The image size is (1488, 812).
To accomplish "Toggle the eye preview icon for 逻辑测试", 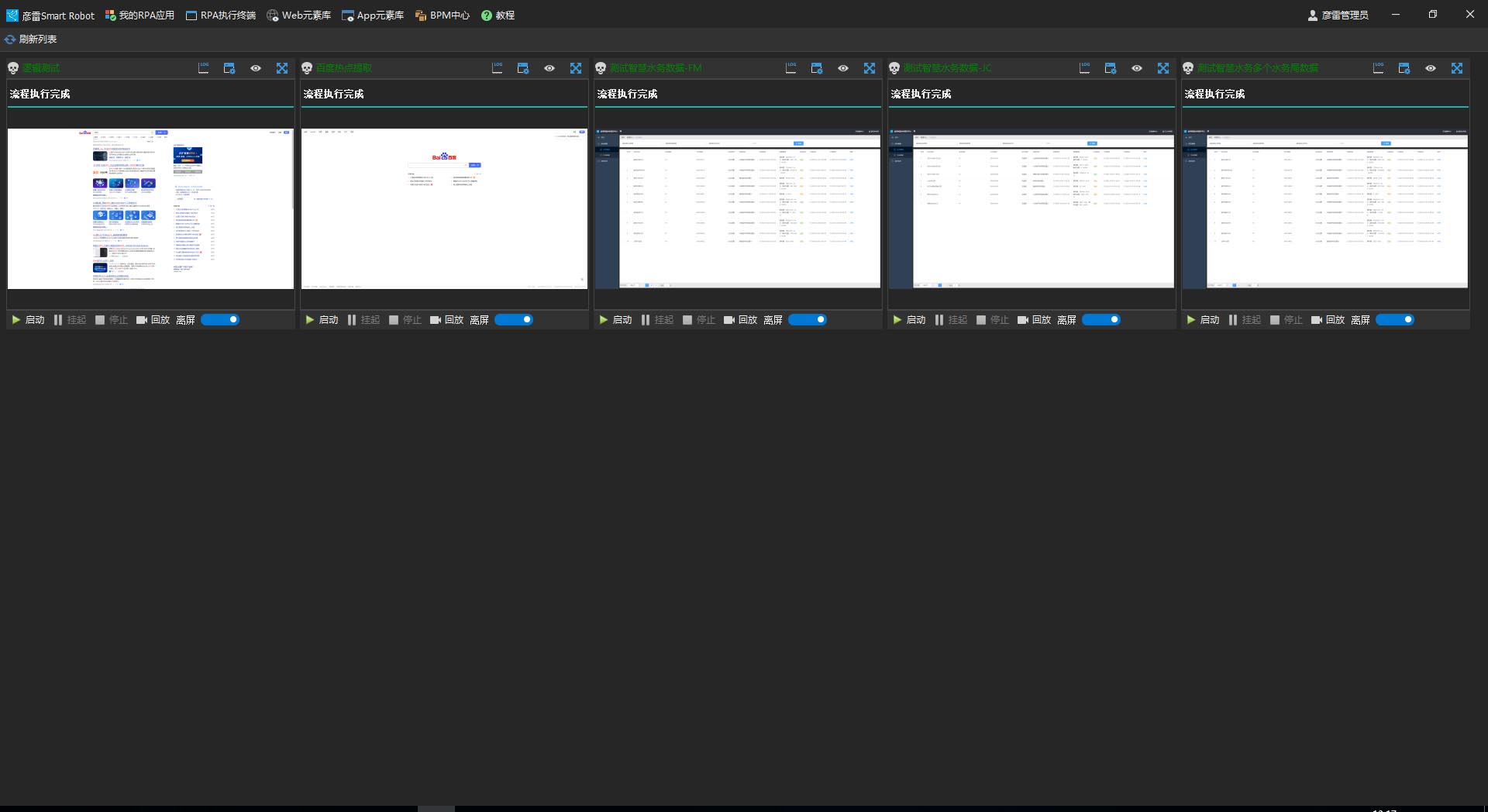I will (x=256, y=68).
